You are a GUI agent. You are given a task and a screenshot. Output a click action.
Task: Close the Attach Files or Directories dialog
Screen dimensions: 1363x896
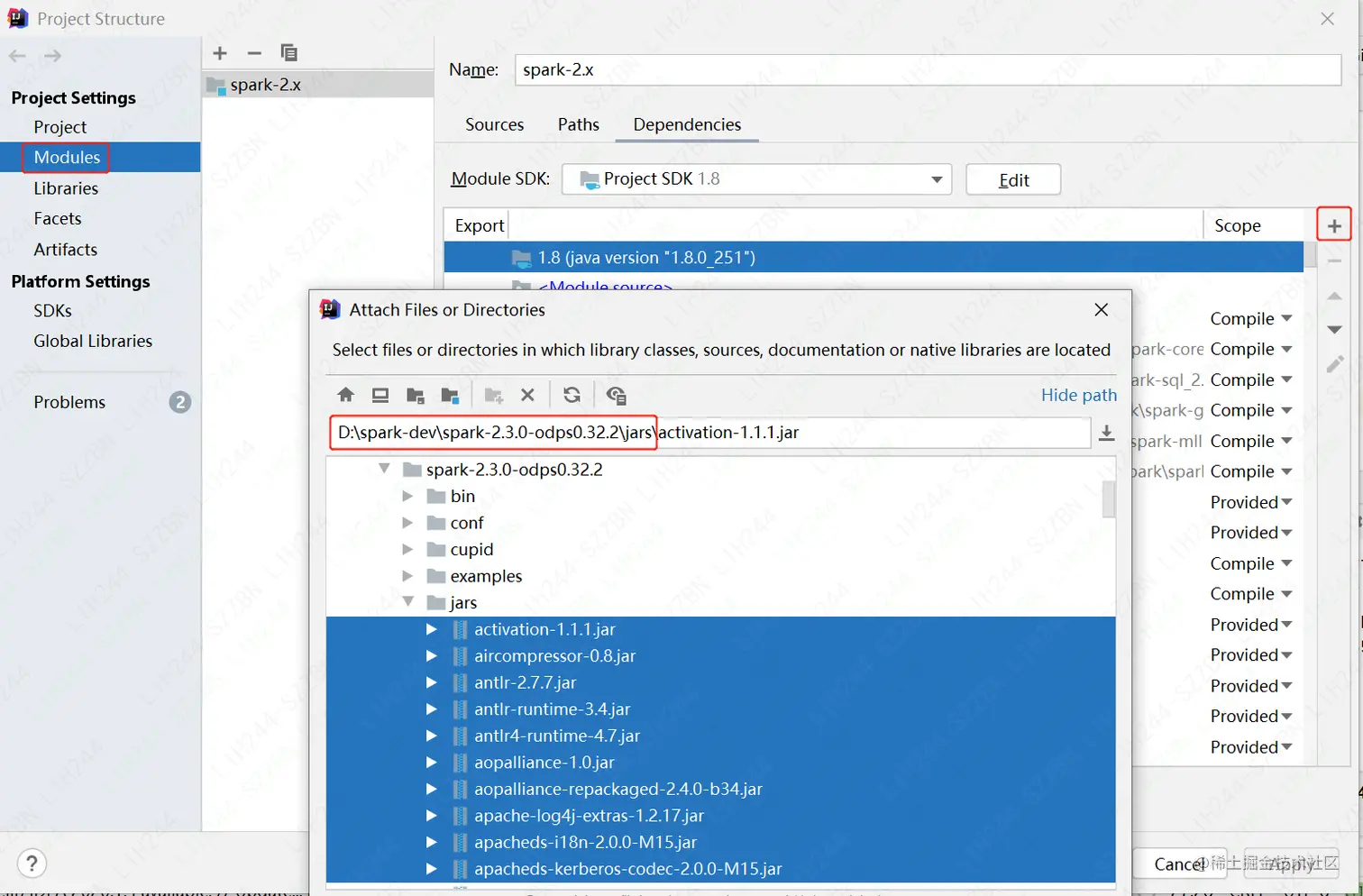point(1101,309)
